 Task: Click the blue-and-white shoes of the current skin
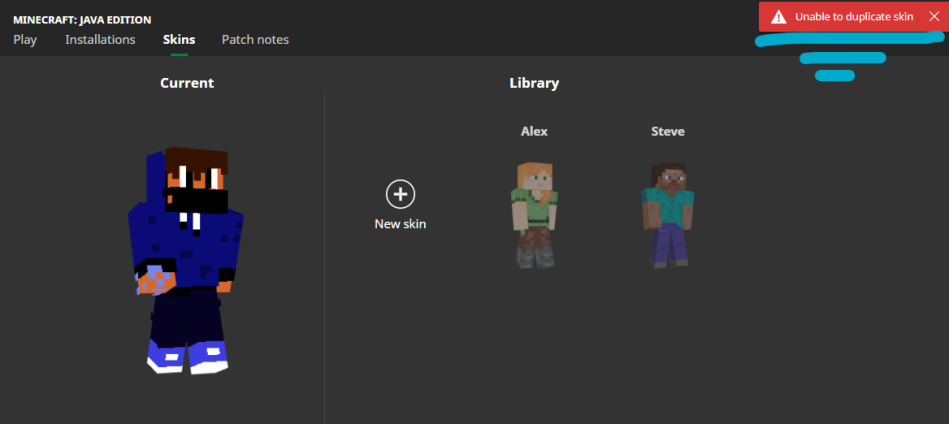[x=187, y=355]
